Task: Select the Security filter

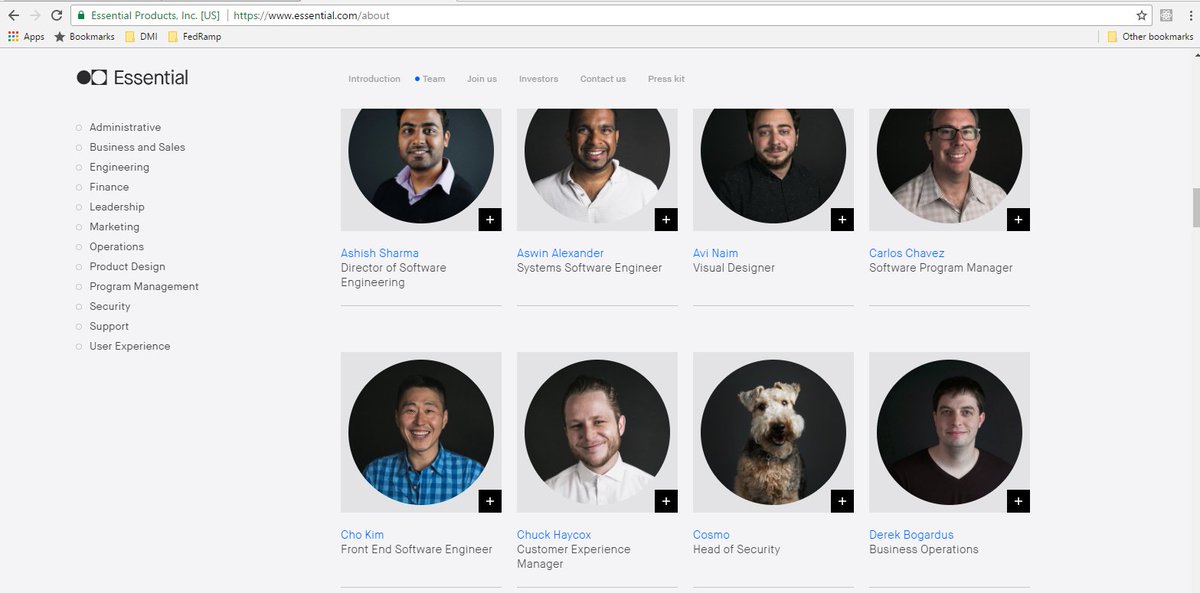Action: click(x=103, y=307)
